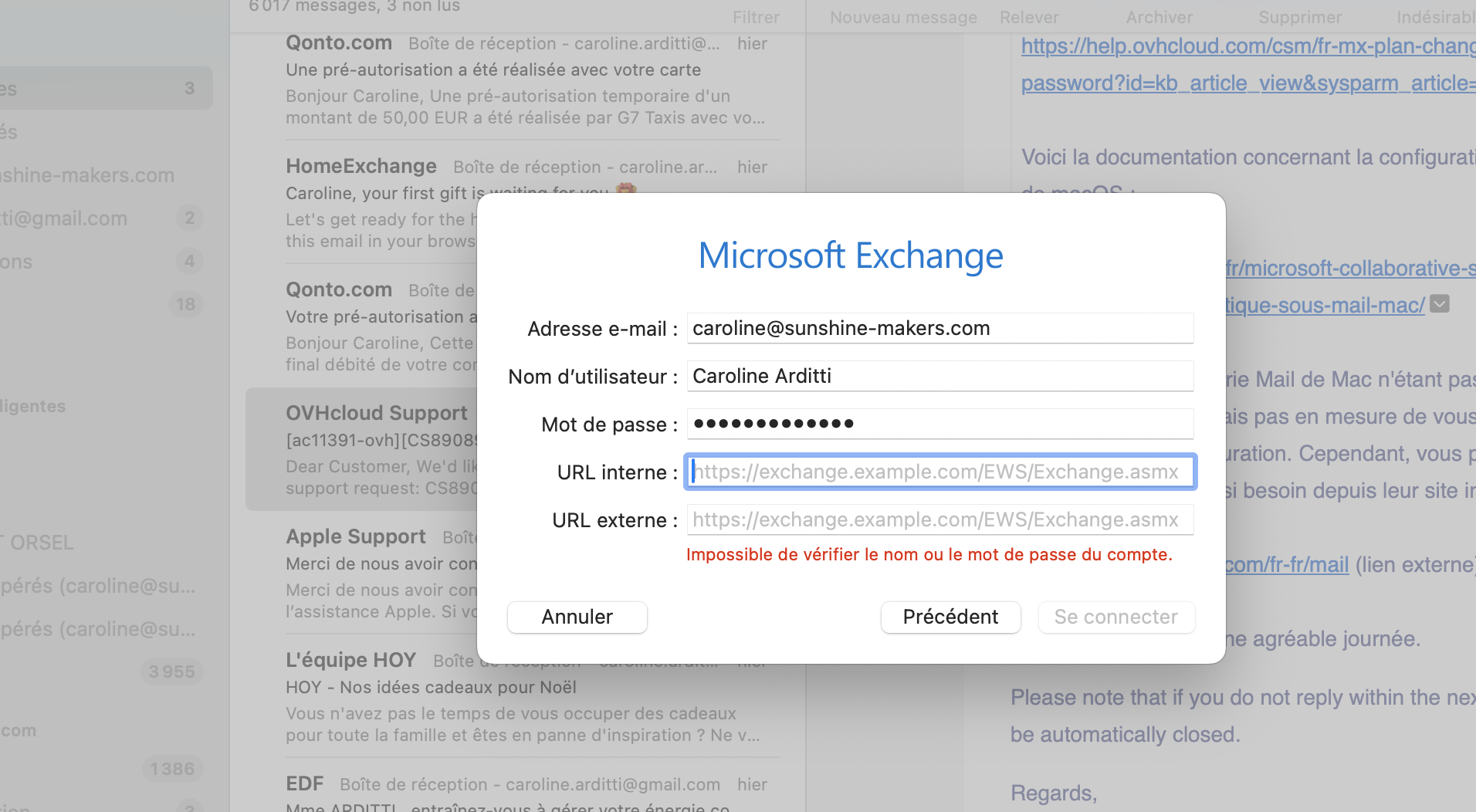Archive the message using Archiver

point(1159,17)
